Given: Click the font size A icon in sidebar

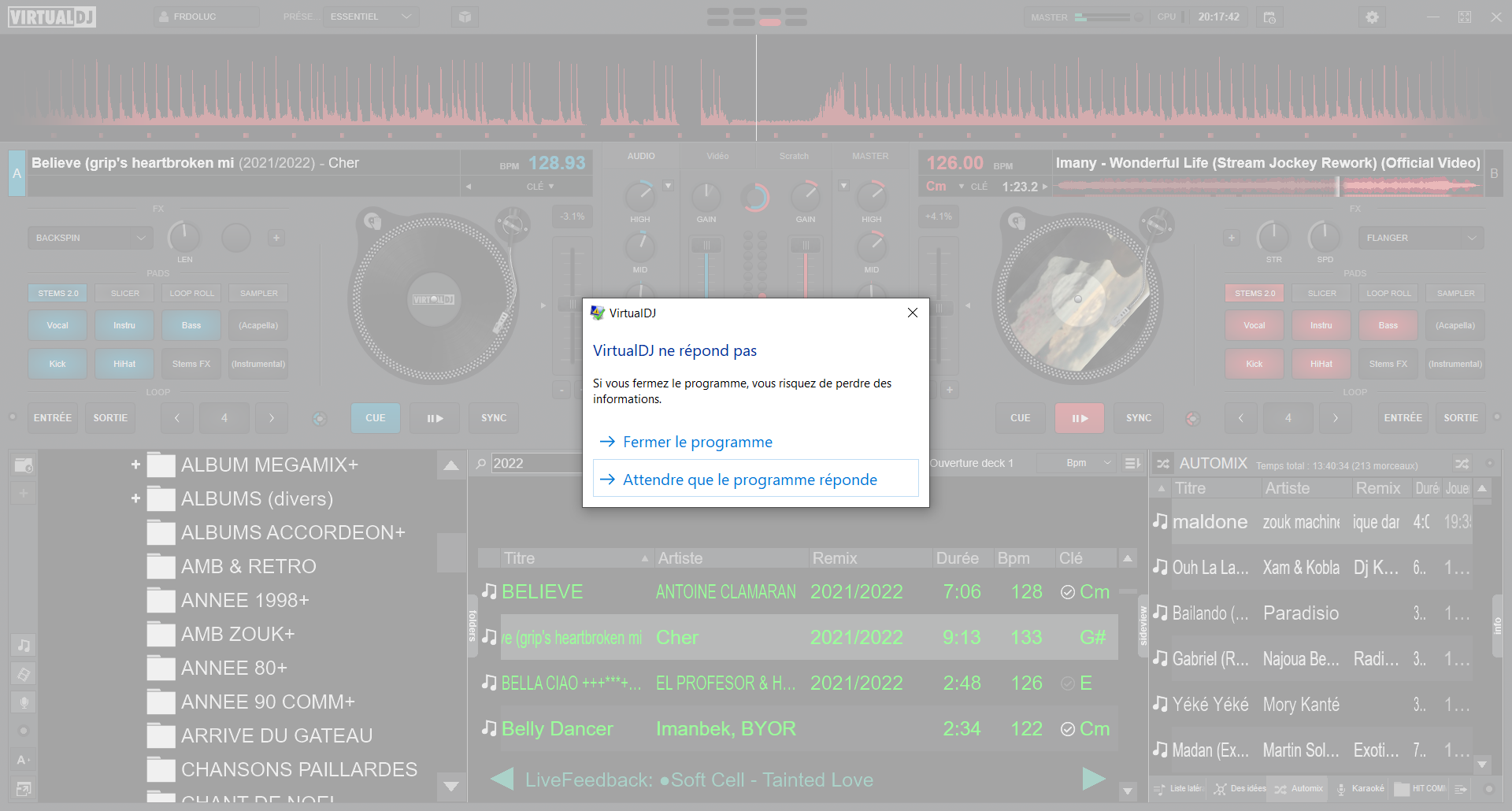Looking at the screenshot, I should click(x=24, y=760).
